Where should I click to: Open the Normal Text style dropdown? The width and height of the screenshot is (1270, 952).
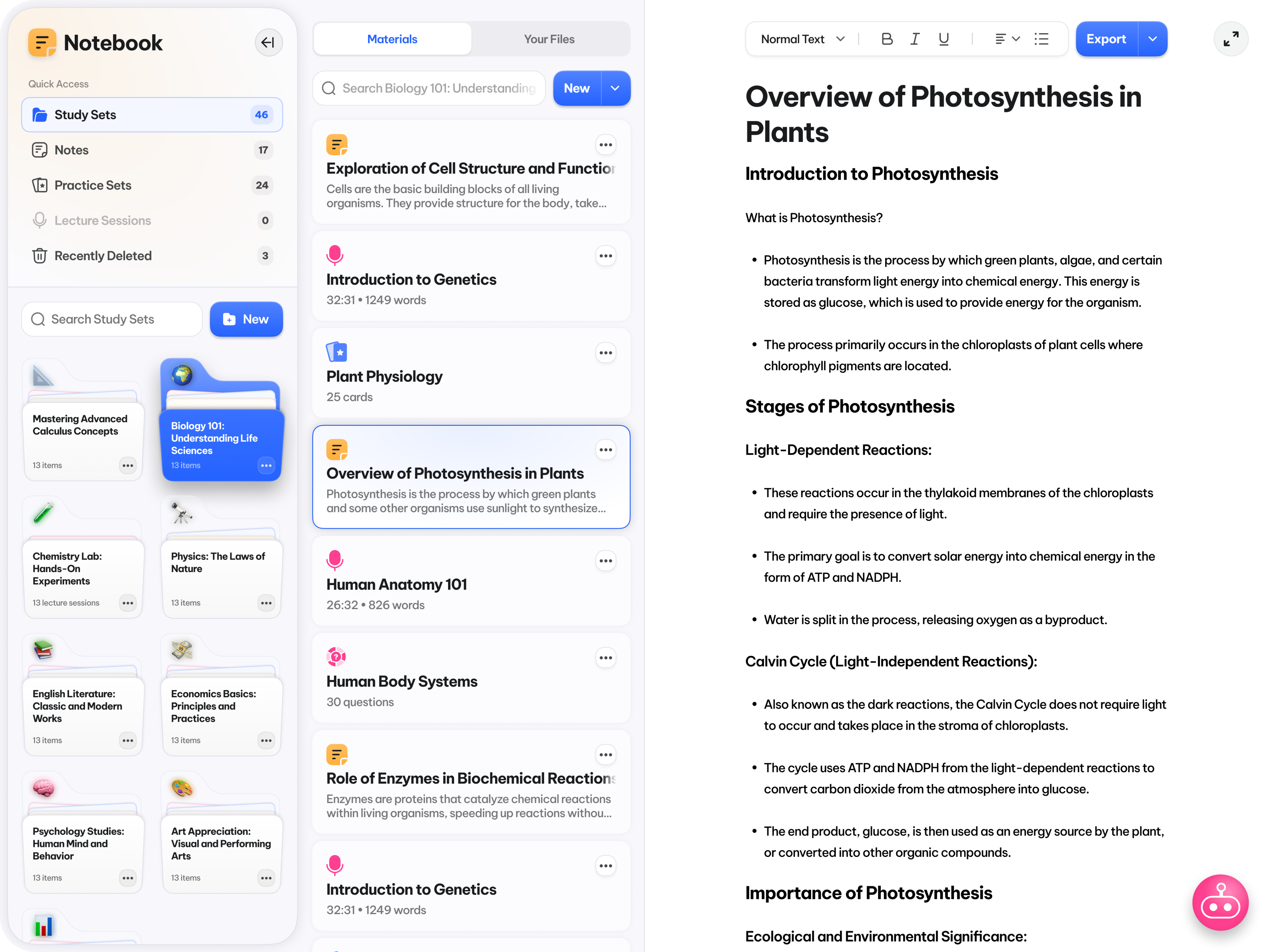800,39
